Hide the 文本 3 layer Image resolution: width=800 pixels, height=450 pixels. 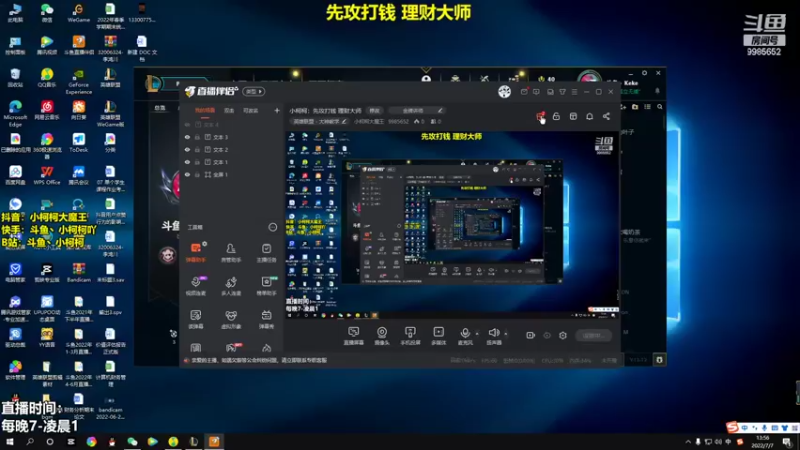pyautogui.click(x=187, y=137)
